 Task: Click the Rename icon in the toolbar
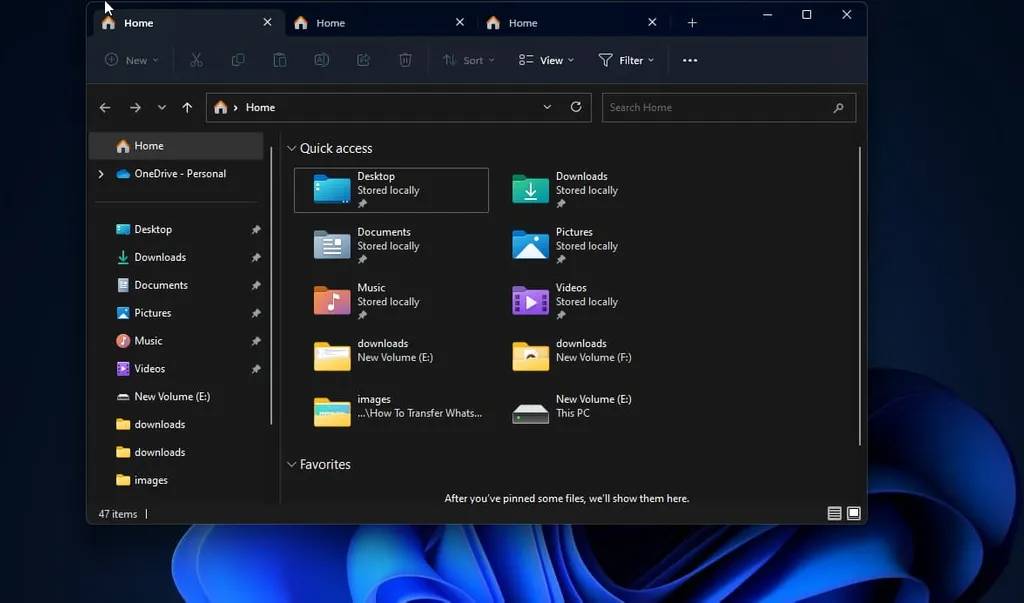(x=321, y=60)
